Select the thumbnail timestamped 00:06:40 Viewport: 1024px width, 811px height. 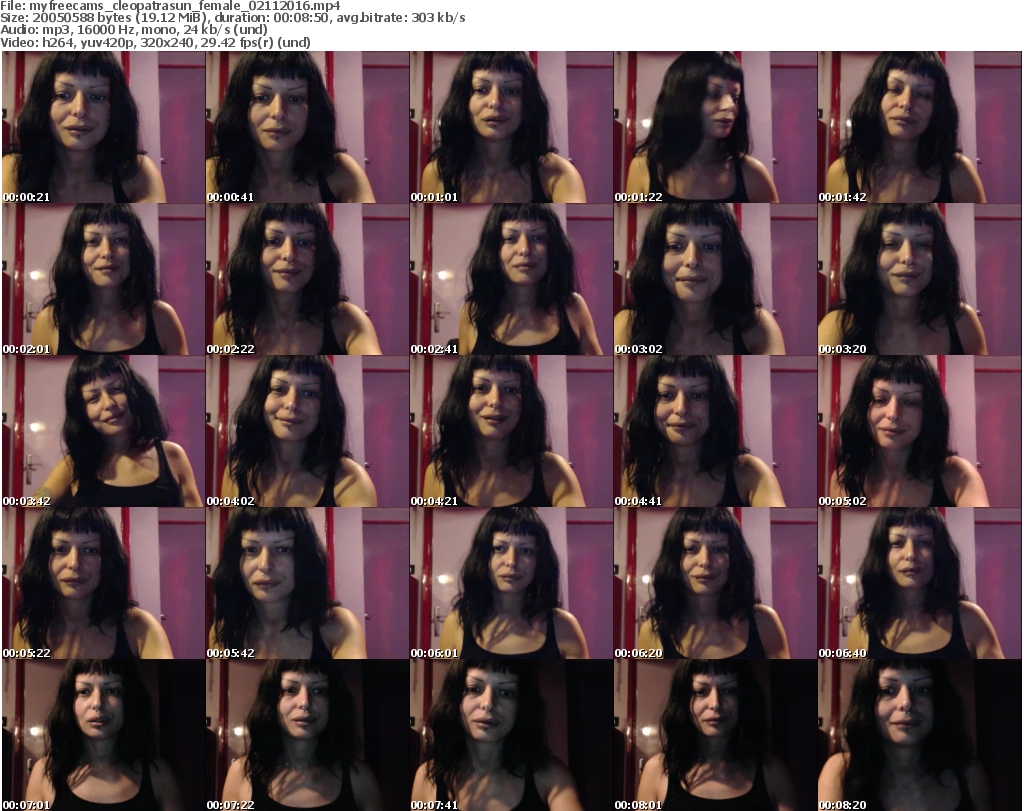(920, 583)
